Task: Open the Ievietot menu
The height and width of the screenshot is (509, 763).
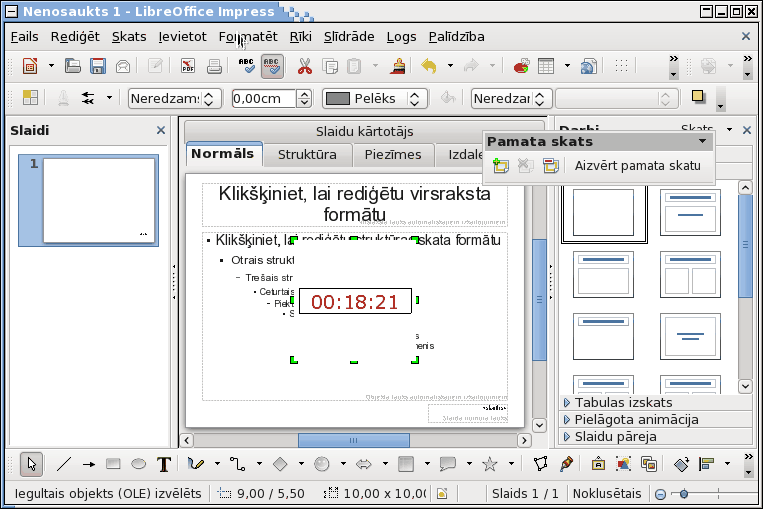Action: (x=182, y=37)
